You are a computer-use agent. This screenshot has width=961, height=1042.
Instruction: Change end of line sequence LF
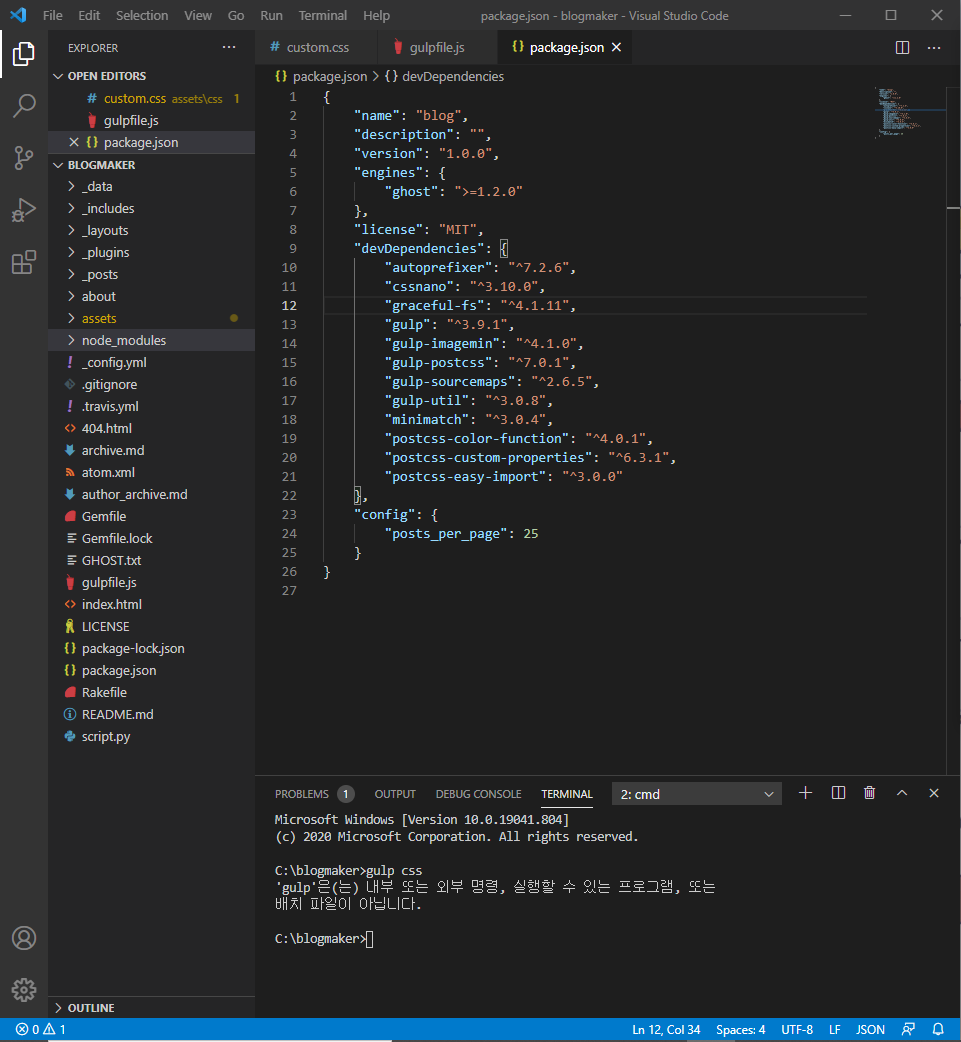[835, 1029]
